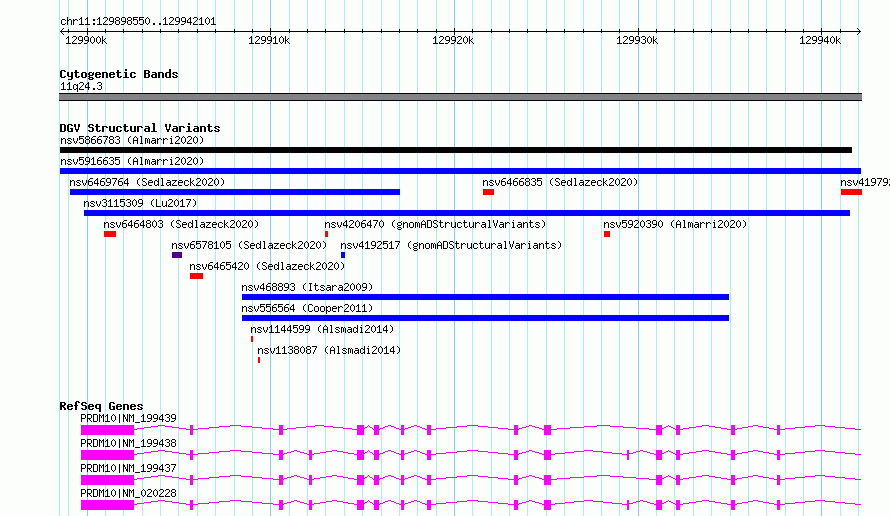The image size is (890, 516).
Task: Open PRDM10|NM_020228 transcript label
Action: tap(128, 493)
